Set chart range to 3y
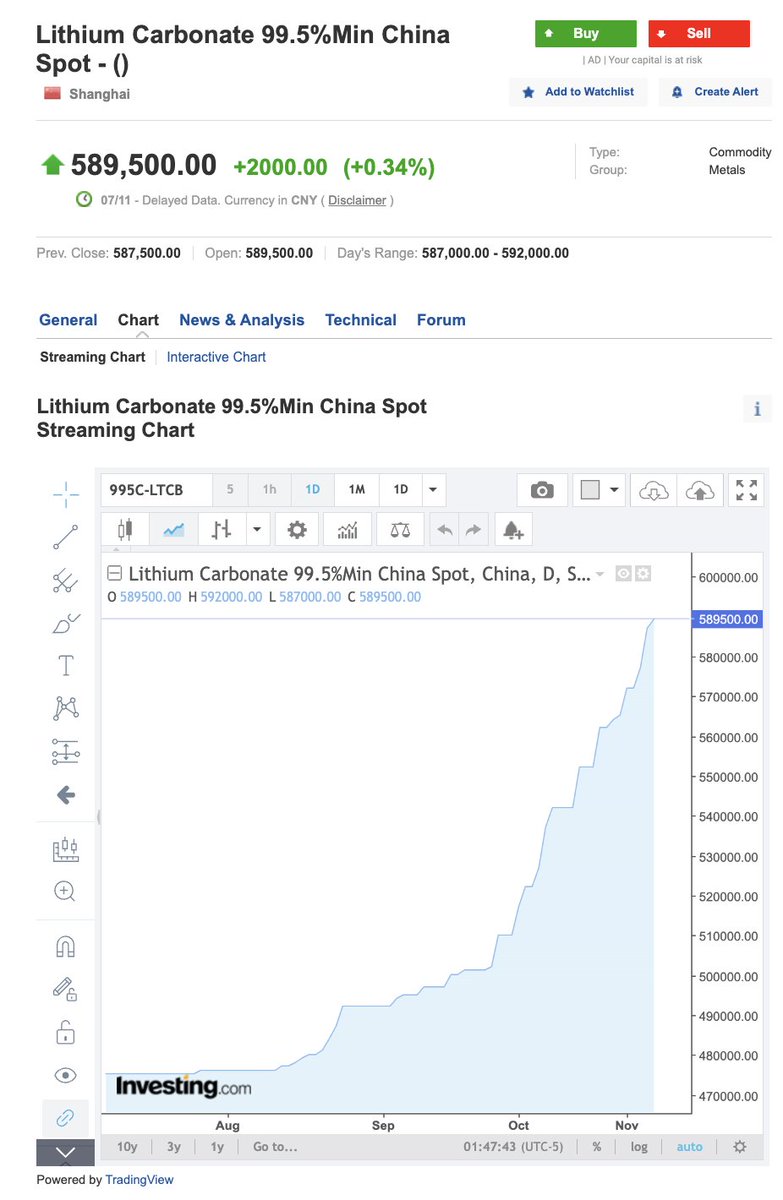The image size is (783, 1200). click(x=174, y=1147)
